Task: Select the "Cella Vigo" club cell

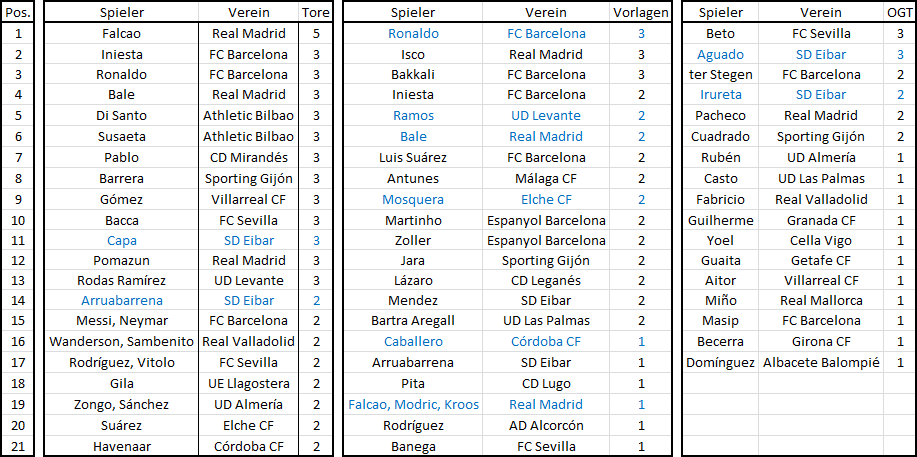Action: click(821, 241)
